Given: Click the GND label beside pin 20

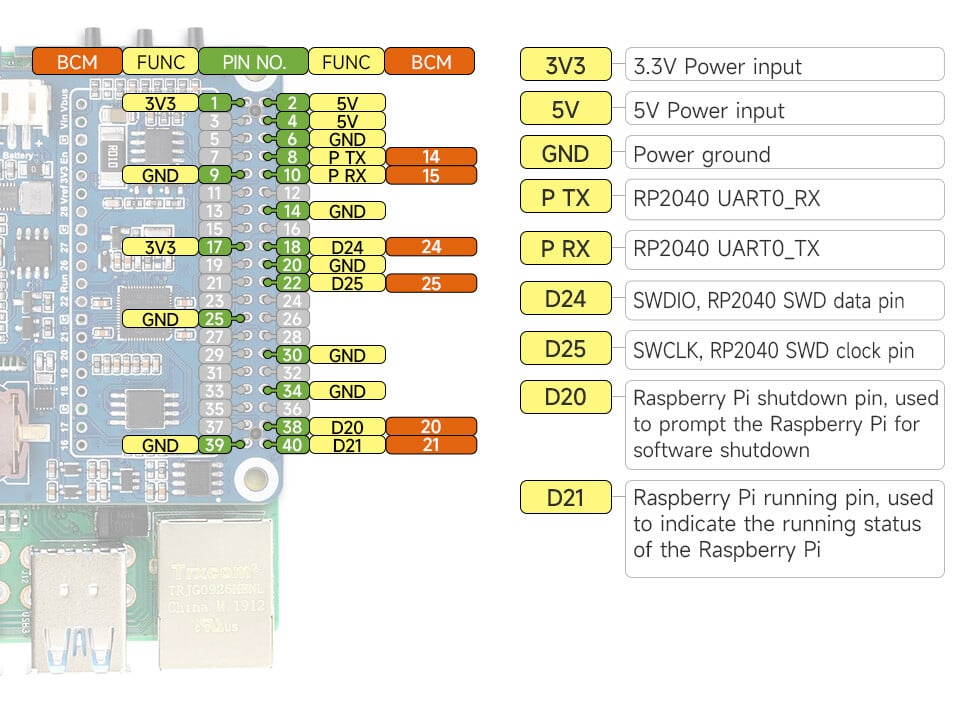Looking at the screenshot, I should 347,264.
